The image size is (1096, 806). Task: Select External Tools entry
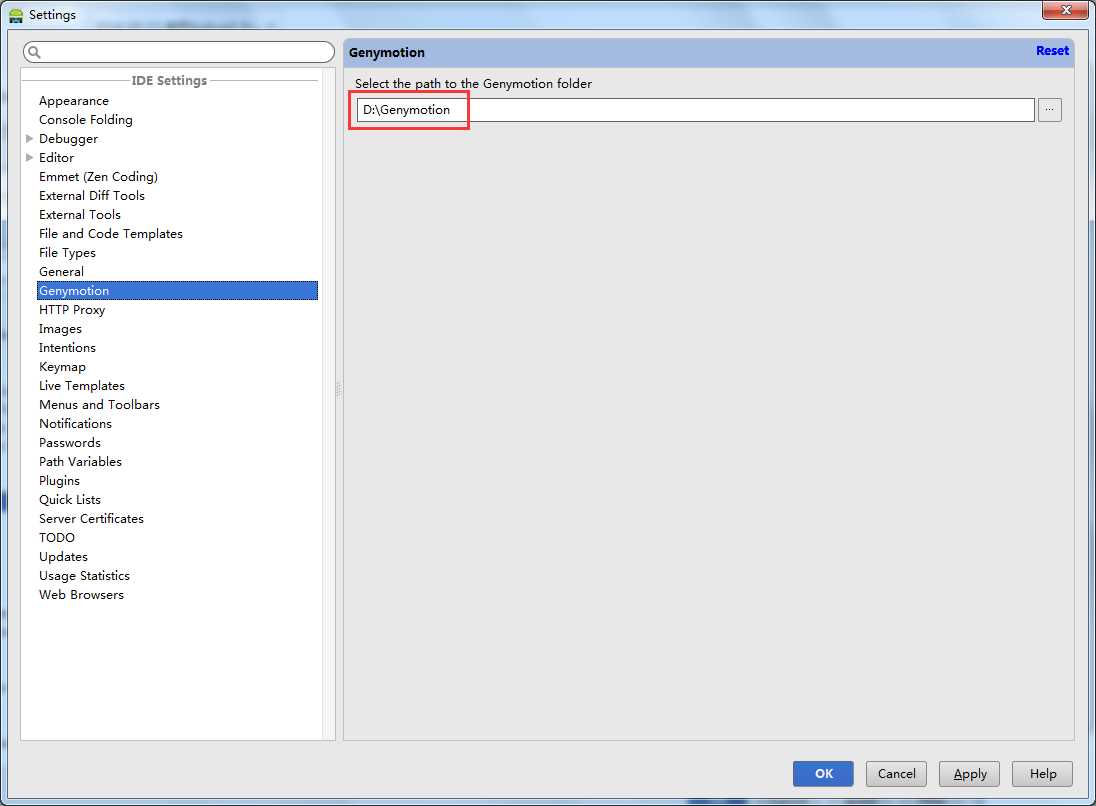(x=80, y=215)
